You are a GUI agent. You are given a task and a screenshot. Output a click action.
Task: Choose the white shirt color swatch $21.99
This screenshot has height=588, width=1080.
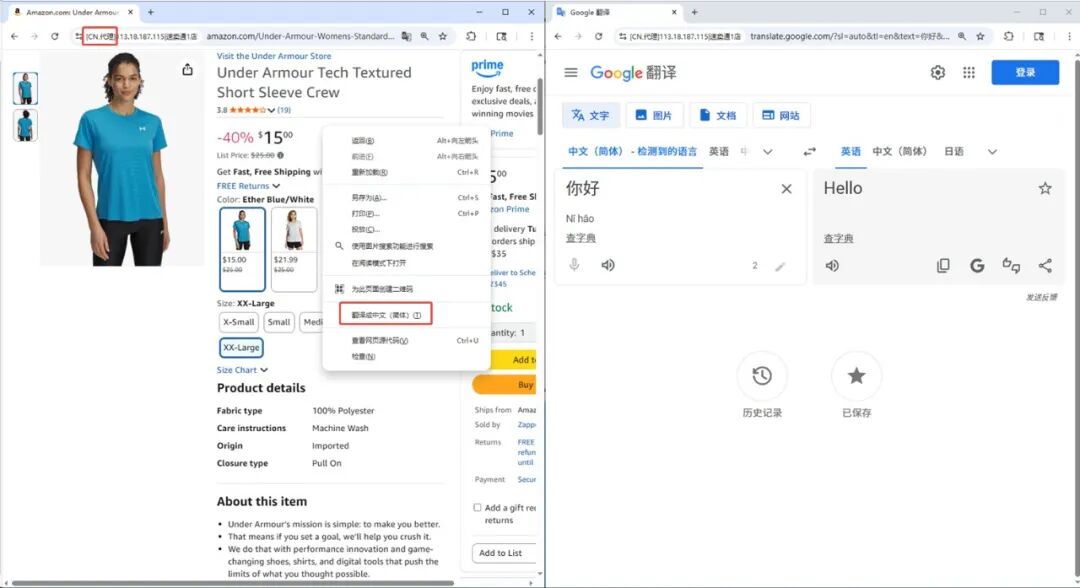(294, 249)
